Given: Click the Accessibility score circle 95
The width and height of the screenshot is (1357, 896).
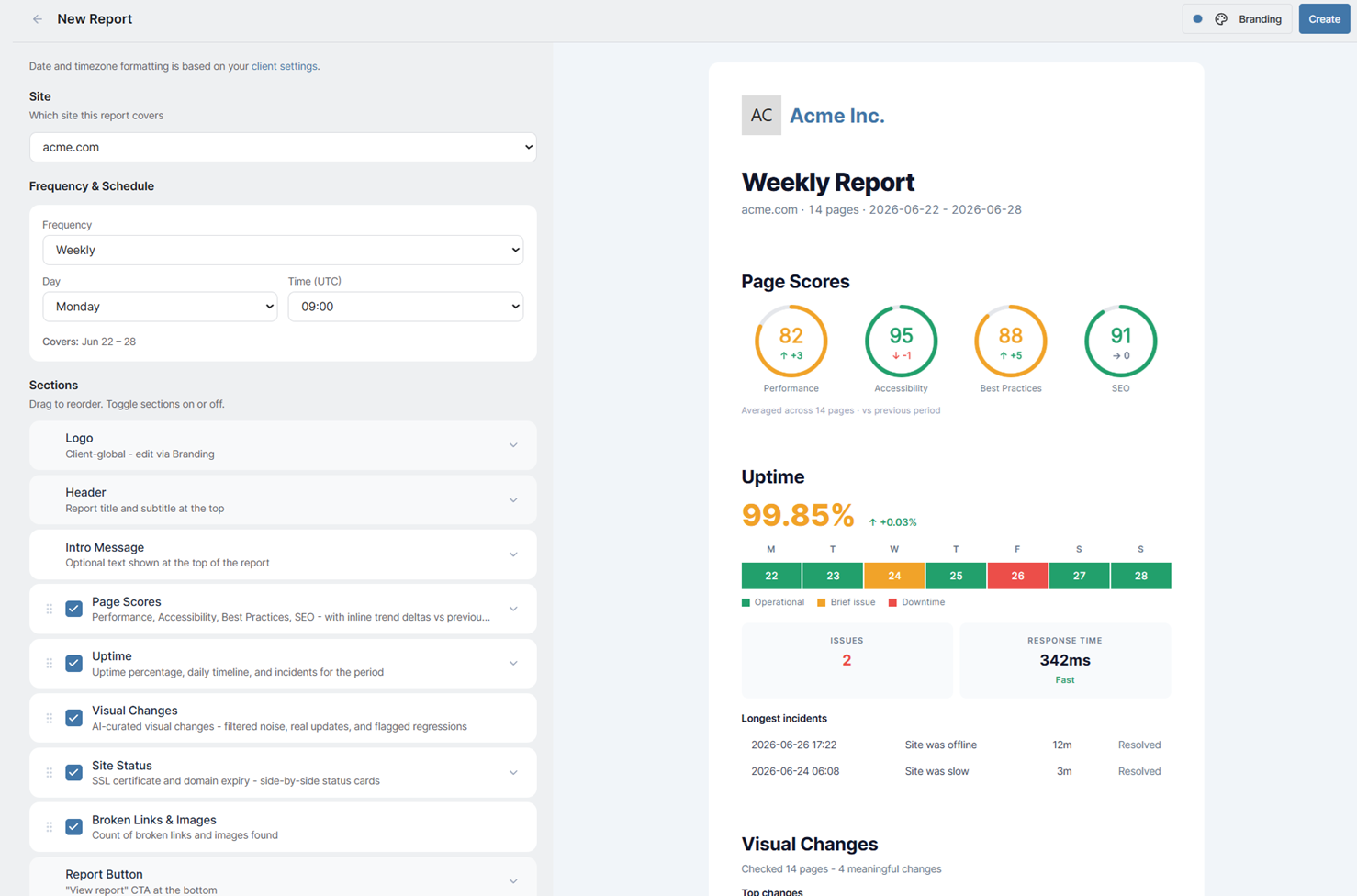Looking at the screenshot, I should [901, 342].
